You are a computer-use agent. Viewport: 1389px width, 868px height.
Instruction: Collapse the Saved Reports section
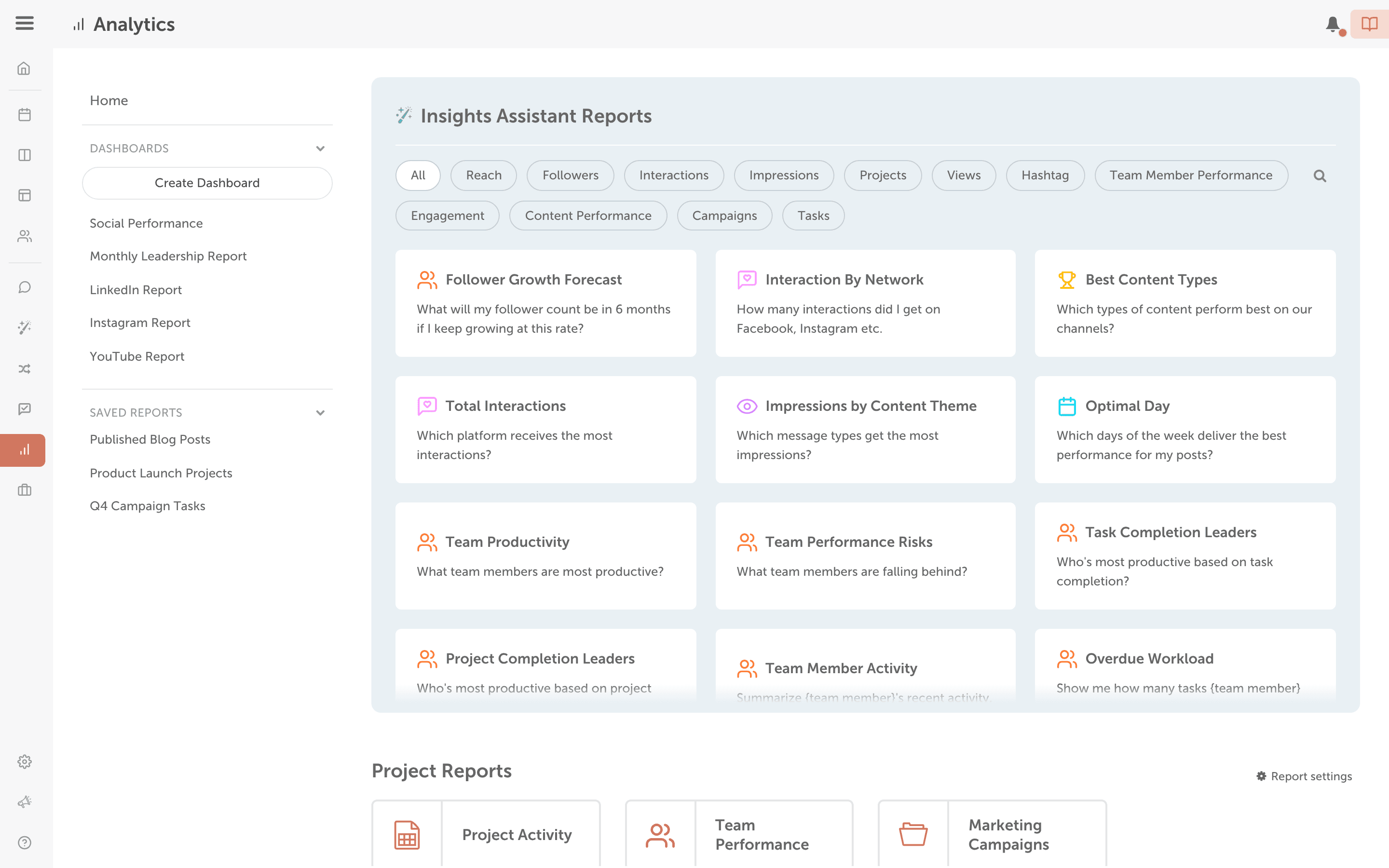[x=320, y=413]
